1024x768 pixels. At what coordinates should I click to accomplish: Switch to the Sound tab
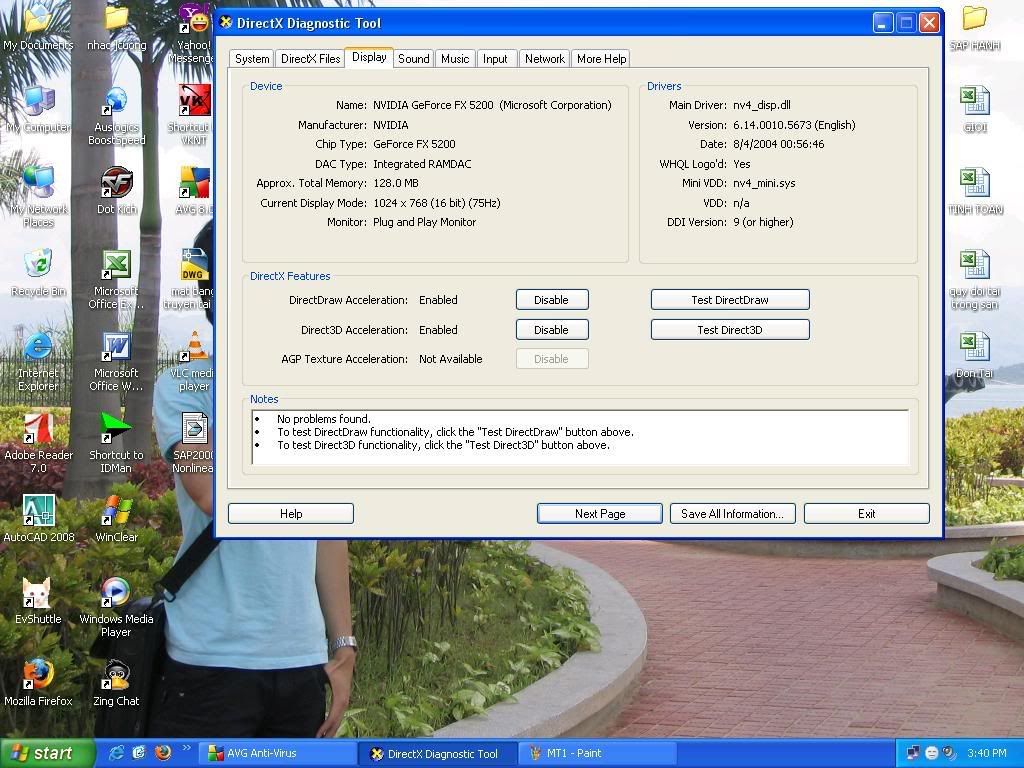click(414, 59)
